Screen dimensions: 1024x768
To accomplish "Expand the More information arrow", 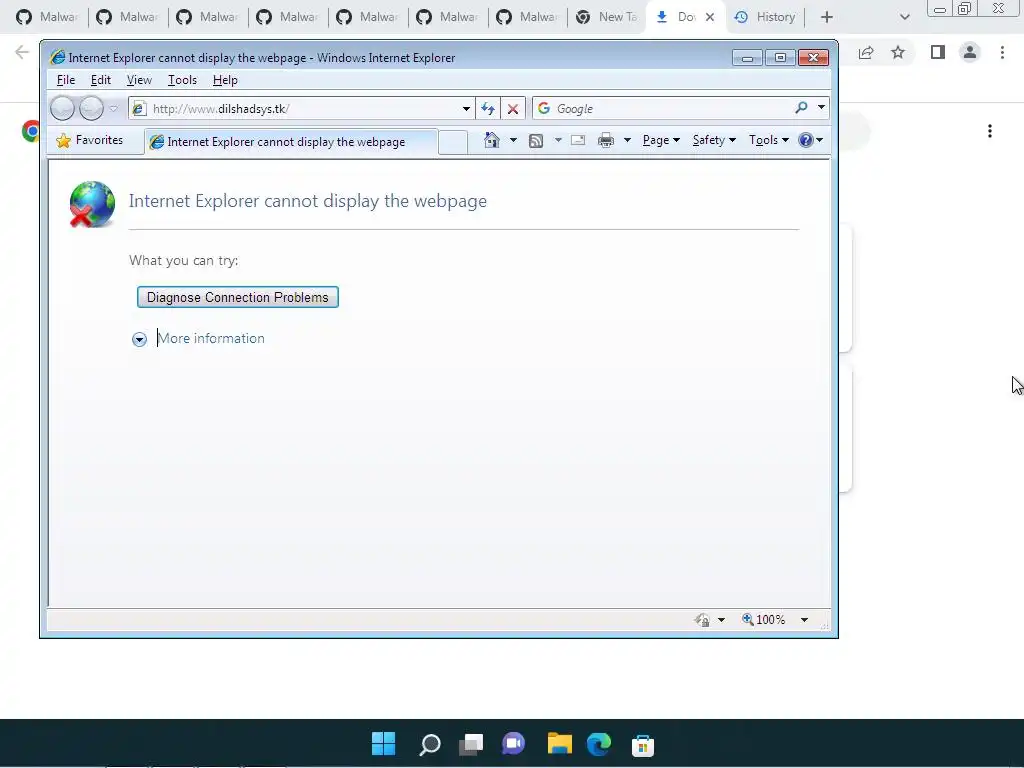I will pyautogui.click(x=139, y=339).
